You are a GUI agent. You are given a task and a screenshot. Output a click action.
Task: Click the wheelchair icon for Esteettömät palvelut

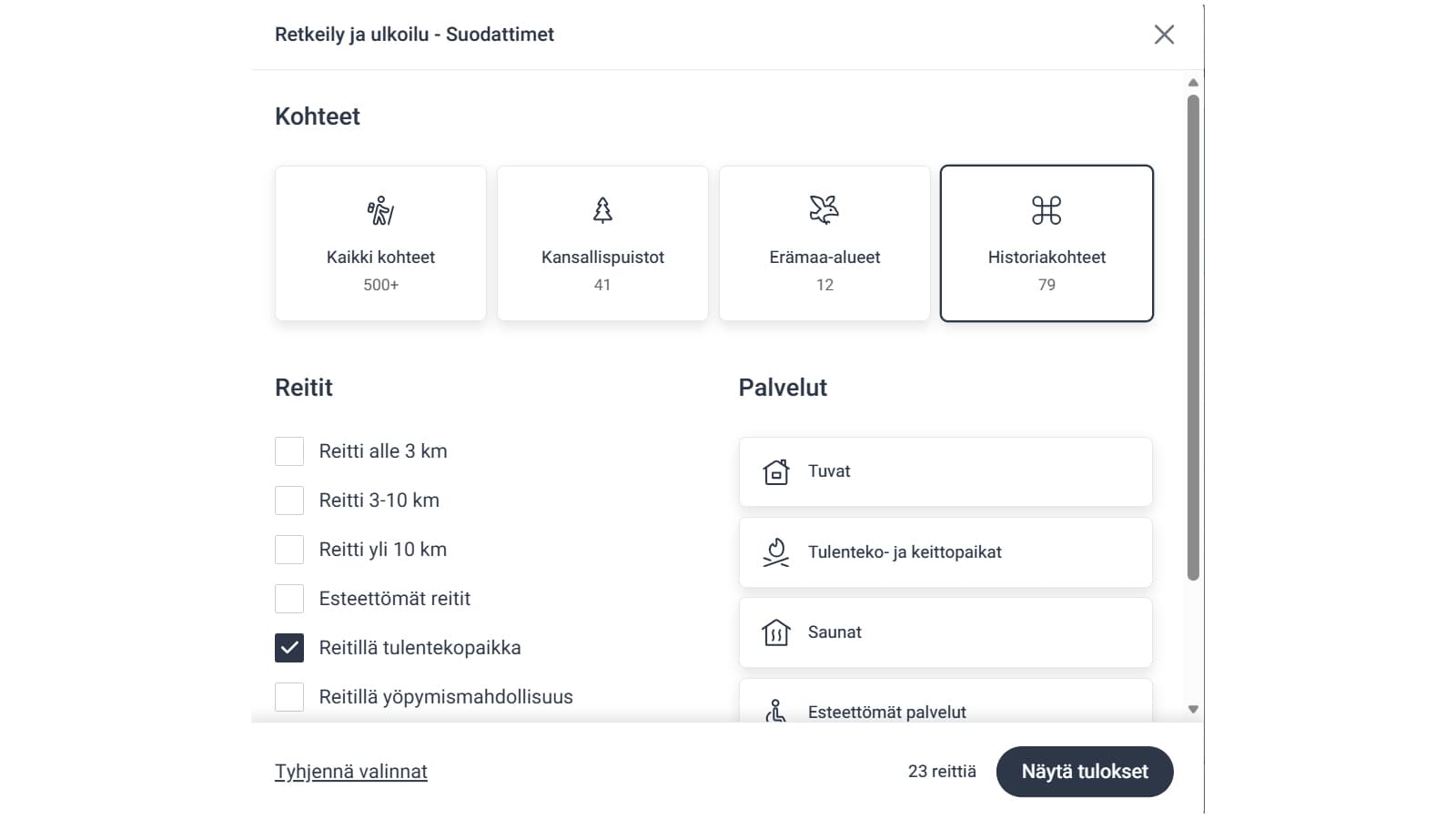775,712
